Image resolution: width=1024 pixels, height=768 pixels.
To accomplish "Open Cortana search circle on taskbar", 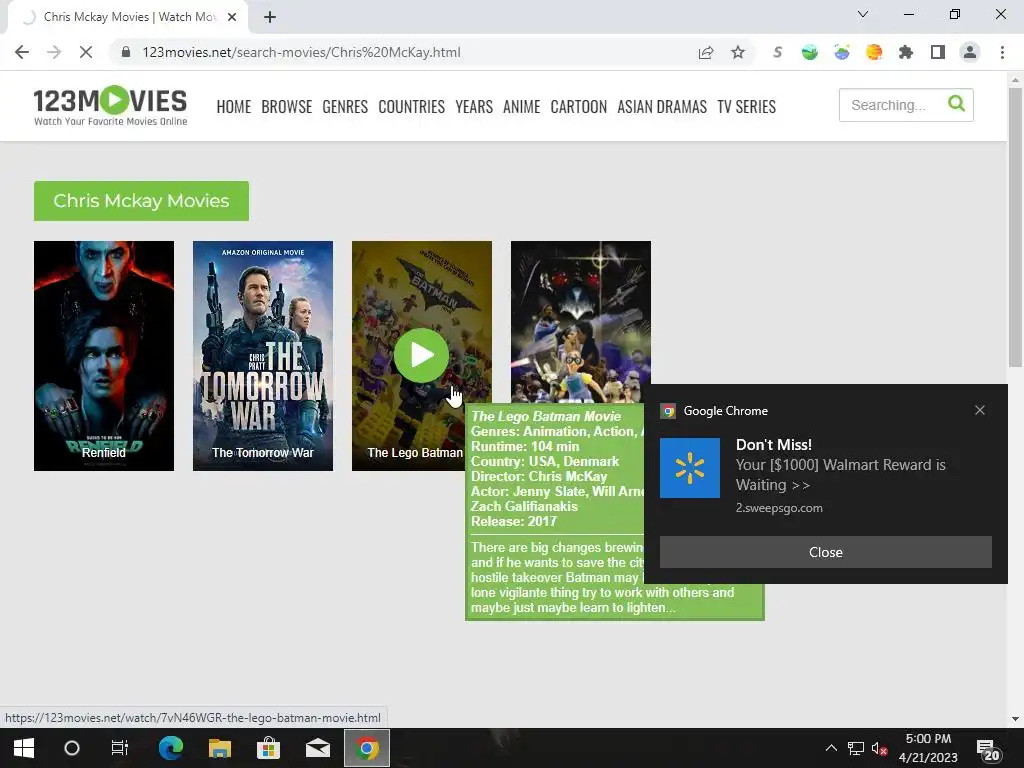I will 72,748.
